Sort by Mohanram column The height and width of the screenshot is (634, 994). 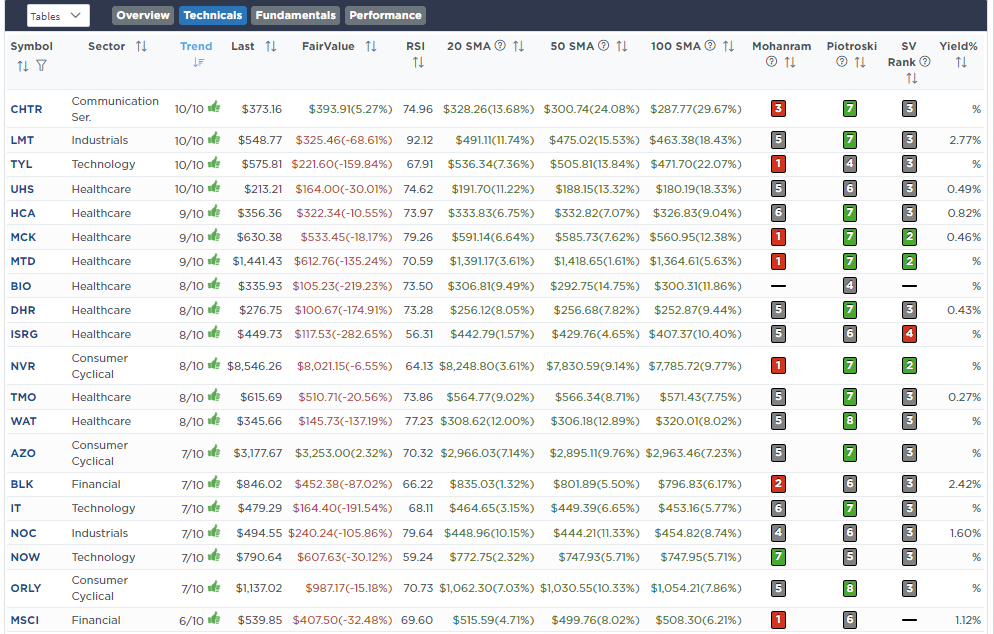coord(790,62)
